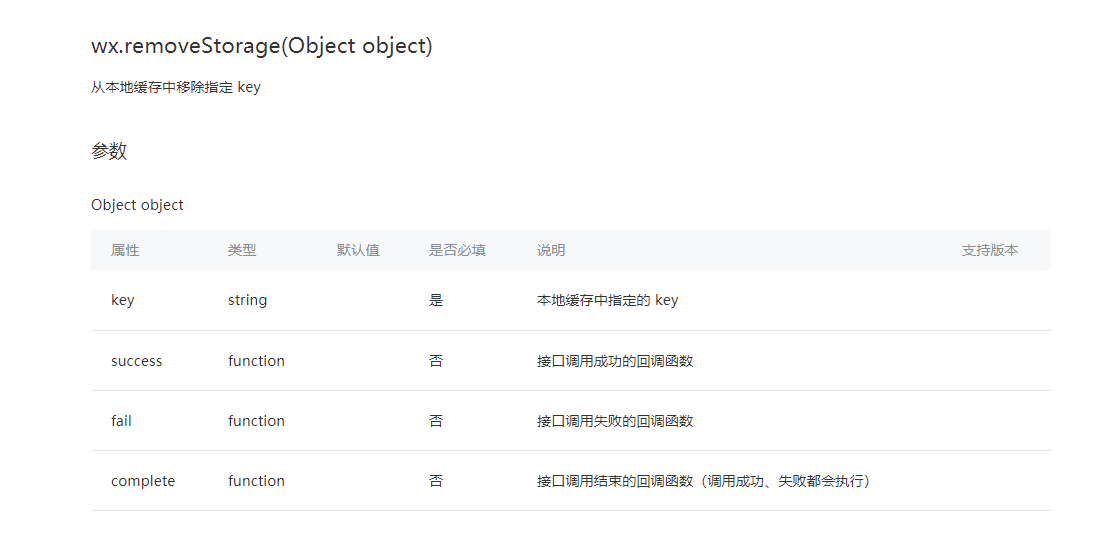The image size is (1109, 545).
Task: Click the 参数 section heading
Action: (x=109, y=151)
